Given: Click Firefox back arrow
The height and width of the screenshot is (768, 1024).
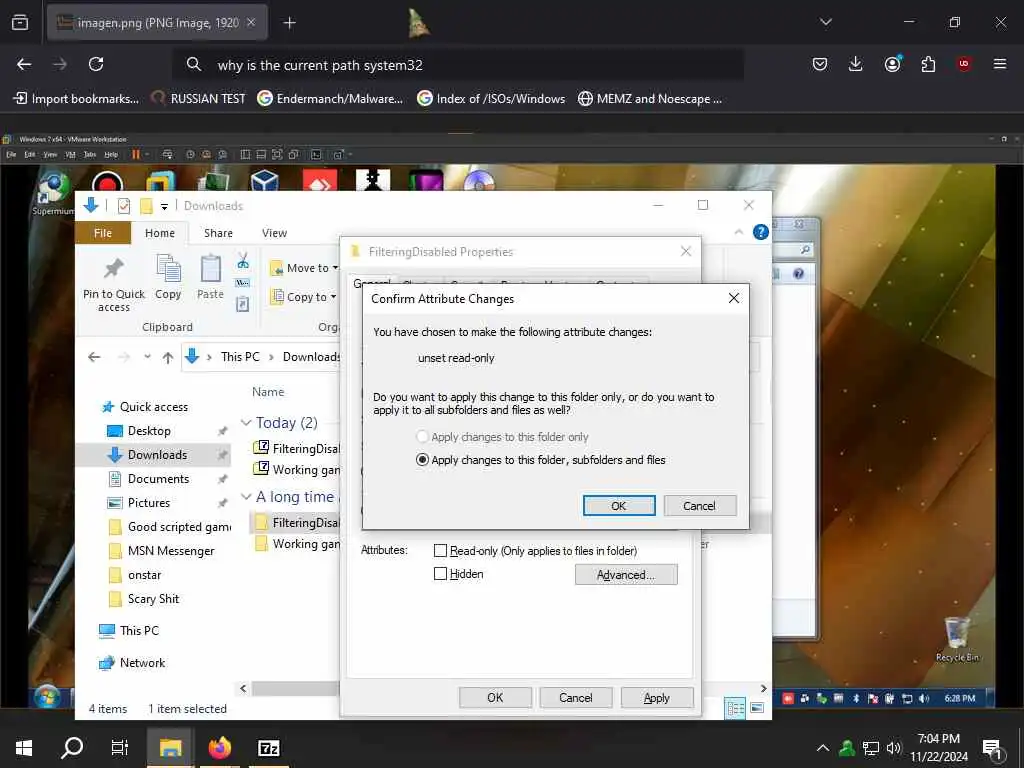Looking at the screenshot, I should (24, 64).
